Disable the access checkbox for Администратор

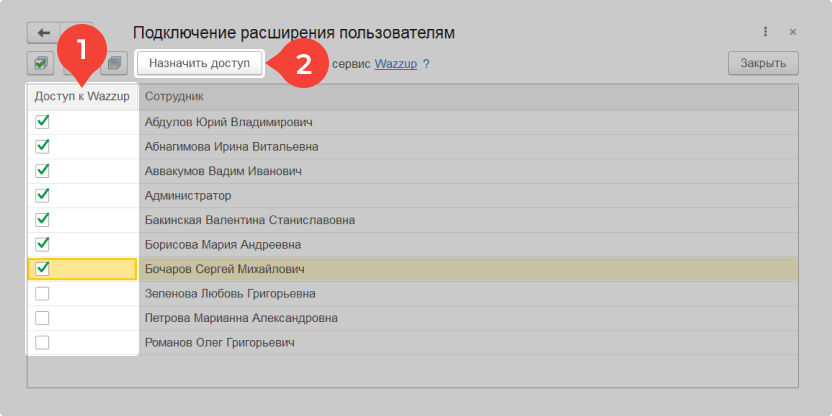pos(42,195)
